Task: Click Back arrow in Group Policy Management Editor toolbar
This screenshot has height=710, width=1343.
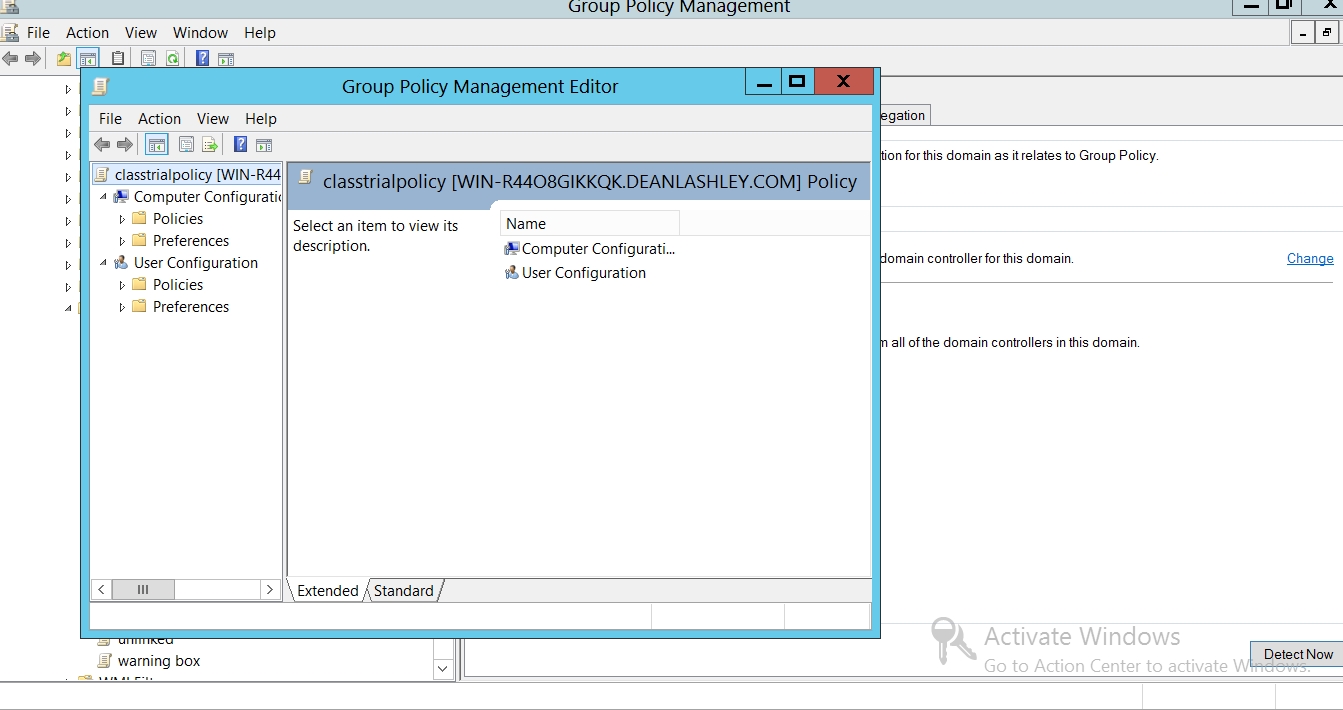Action: click(102, 145)
